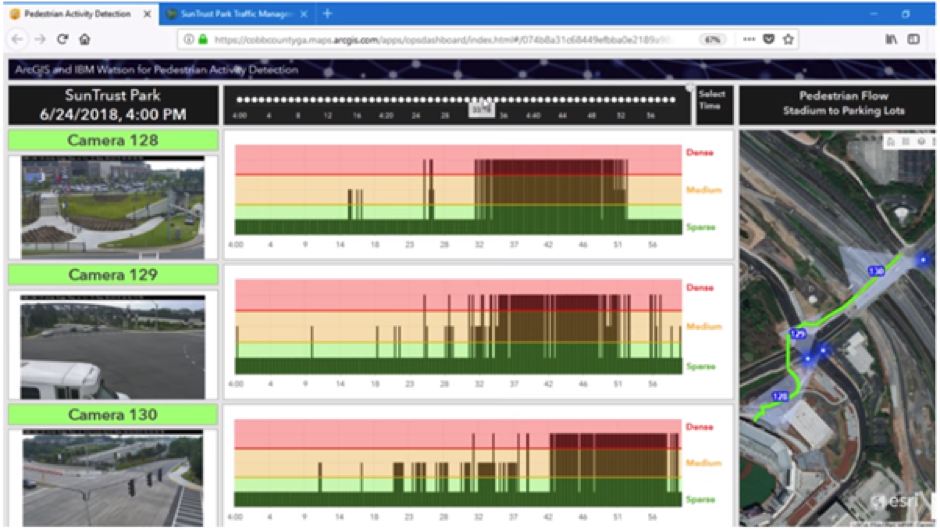940x530 pixels.
Task: Open Camera 130 video thumbnail
Action: (113, 478)
